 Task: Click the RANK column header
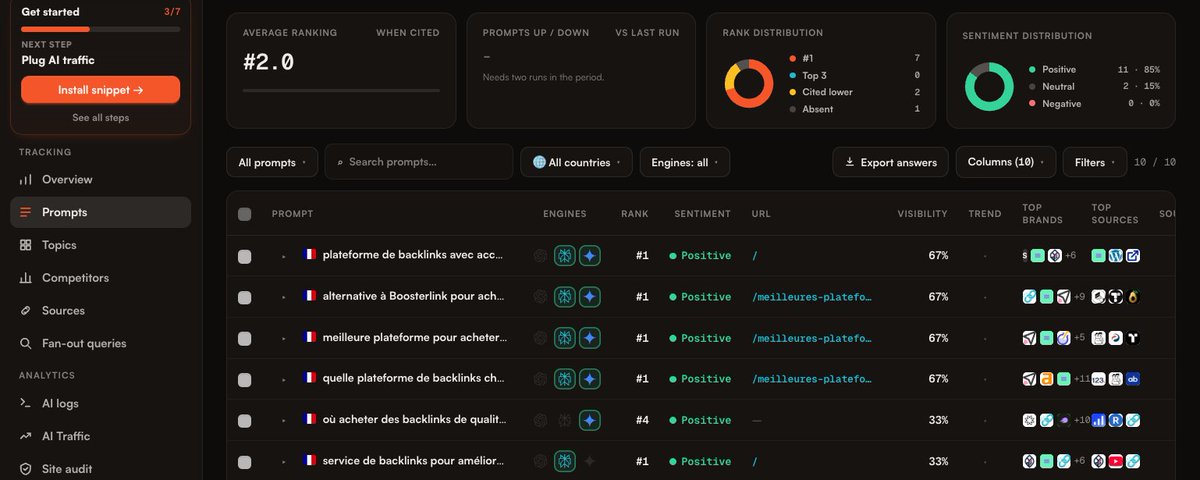point(634,214)
